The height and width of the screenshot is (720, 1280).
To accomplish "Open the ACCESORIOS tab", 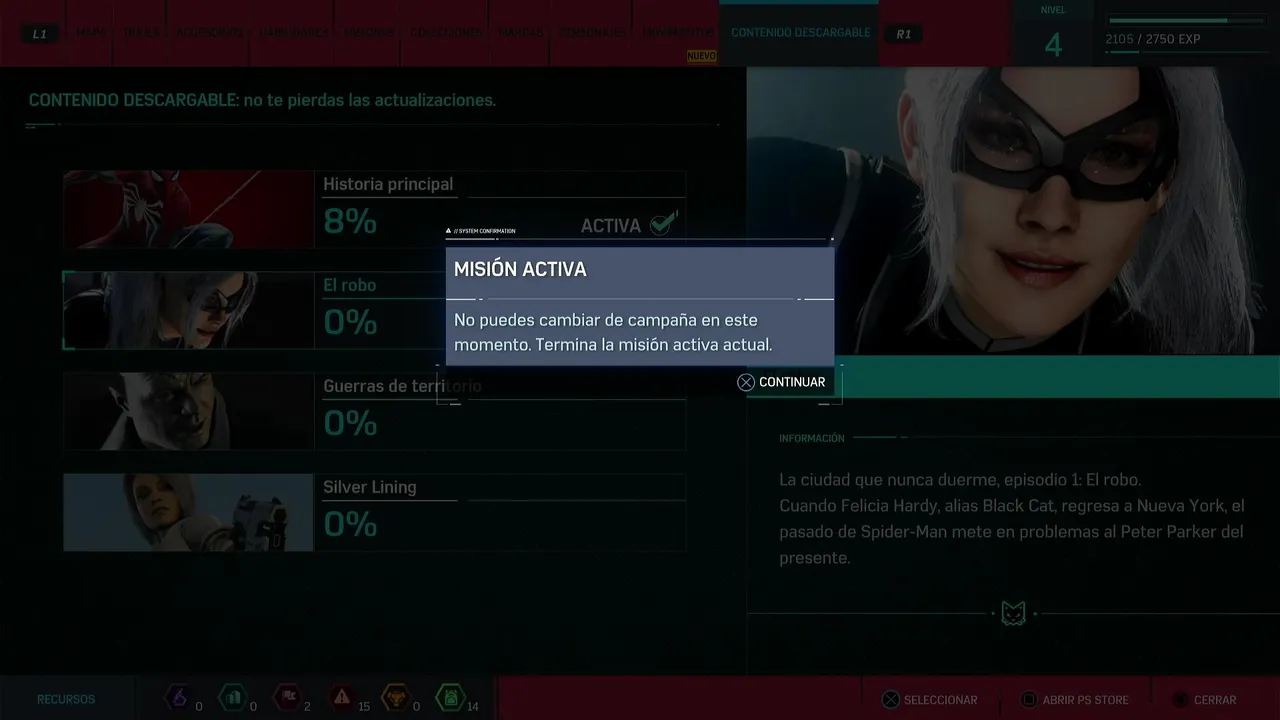I will 209,33.
